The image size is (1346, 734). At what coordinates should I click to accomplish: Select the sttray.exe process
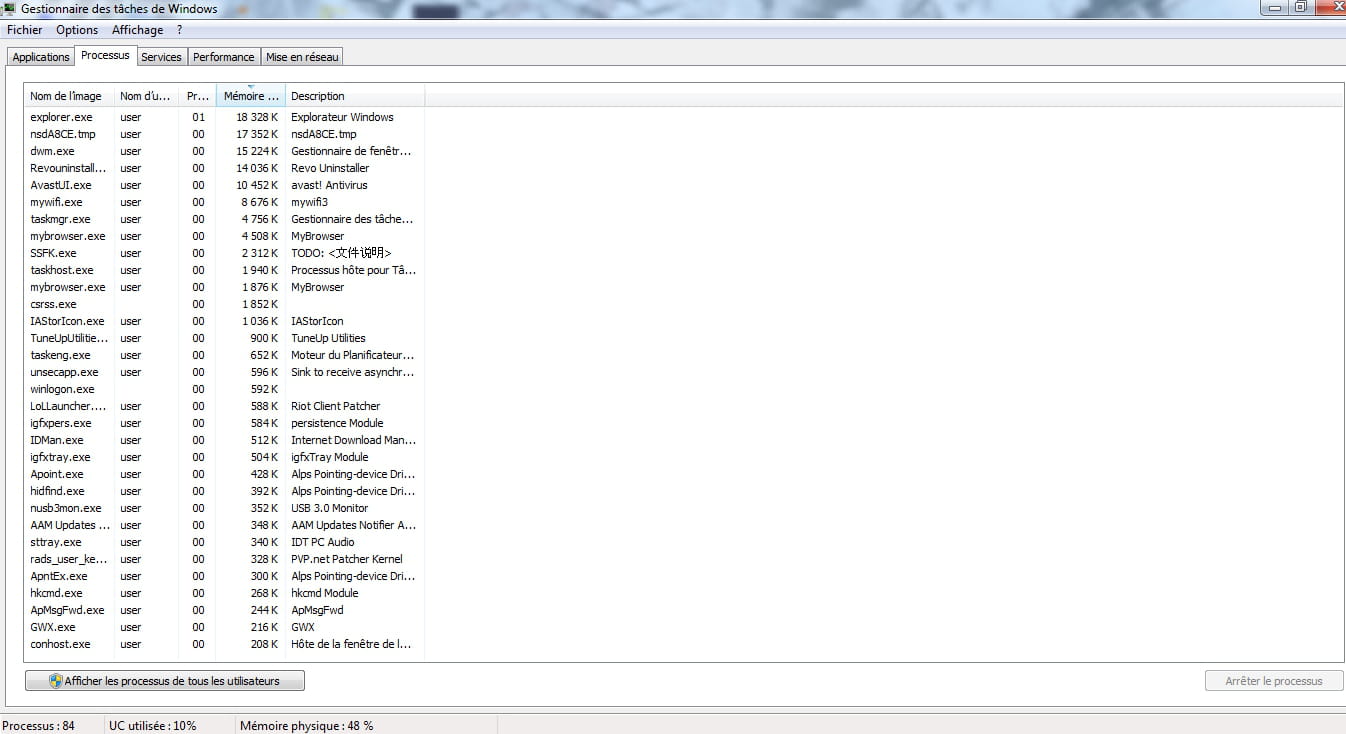tap(225, 542)
